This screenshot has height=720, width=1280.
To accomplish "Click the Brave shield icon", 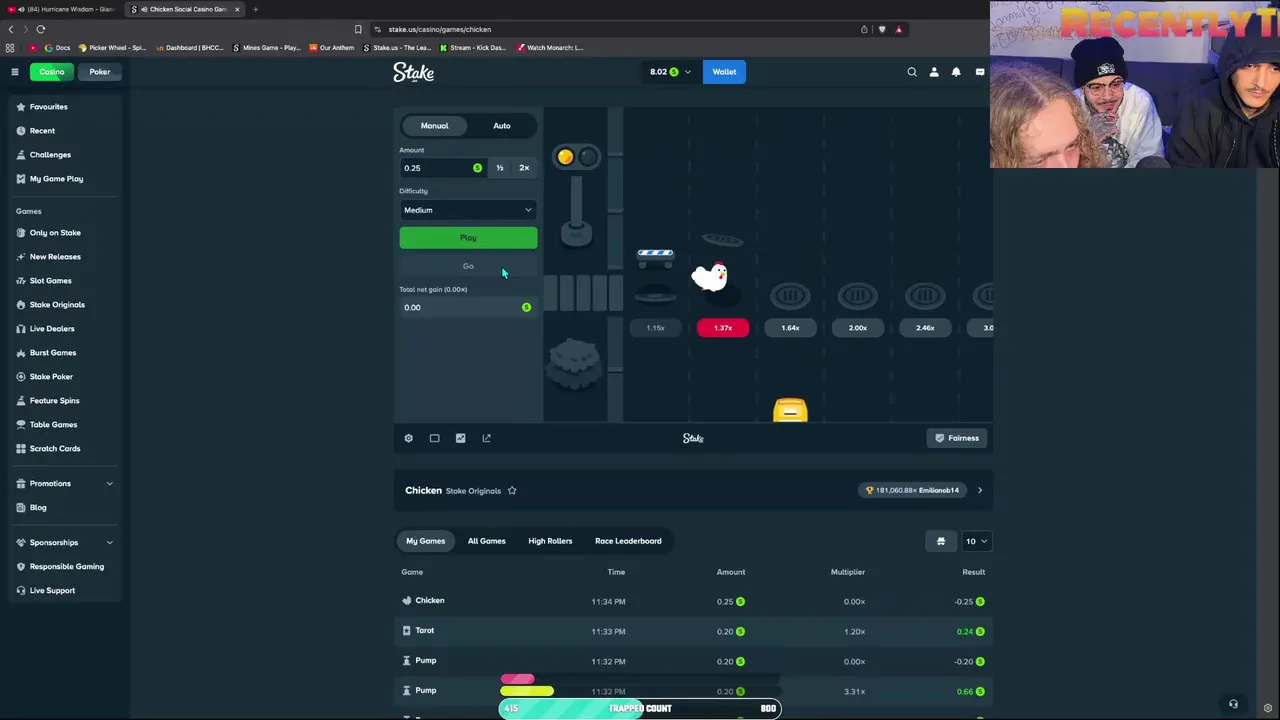I will coord(882,29).
